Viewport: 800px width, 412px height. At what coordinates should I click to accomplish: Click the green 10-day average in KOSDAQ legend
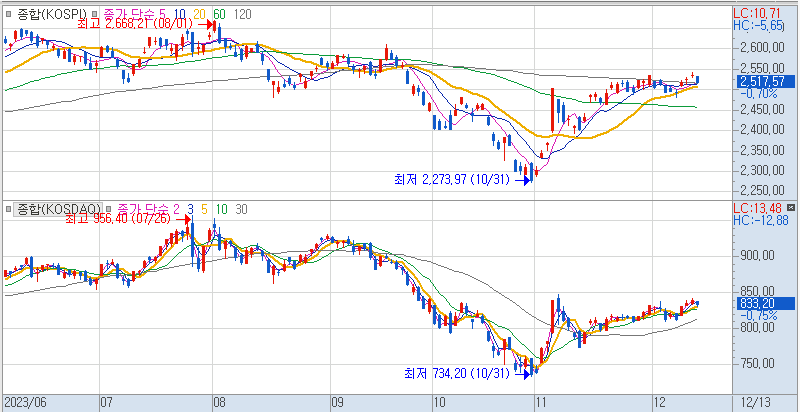point(221,209)
